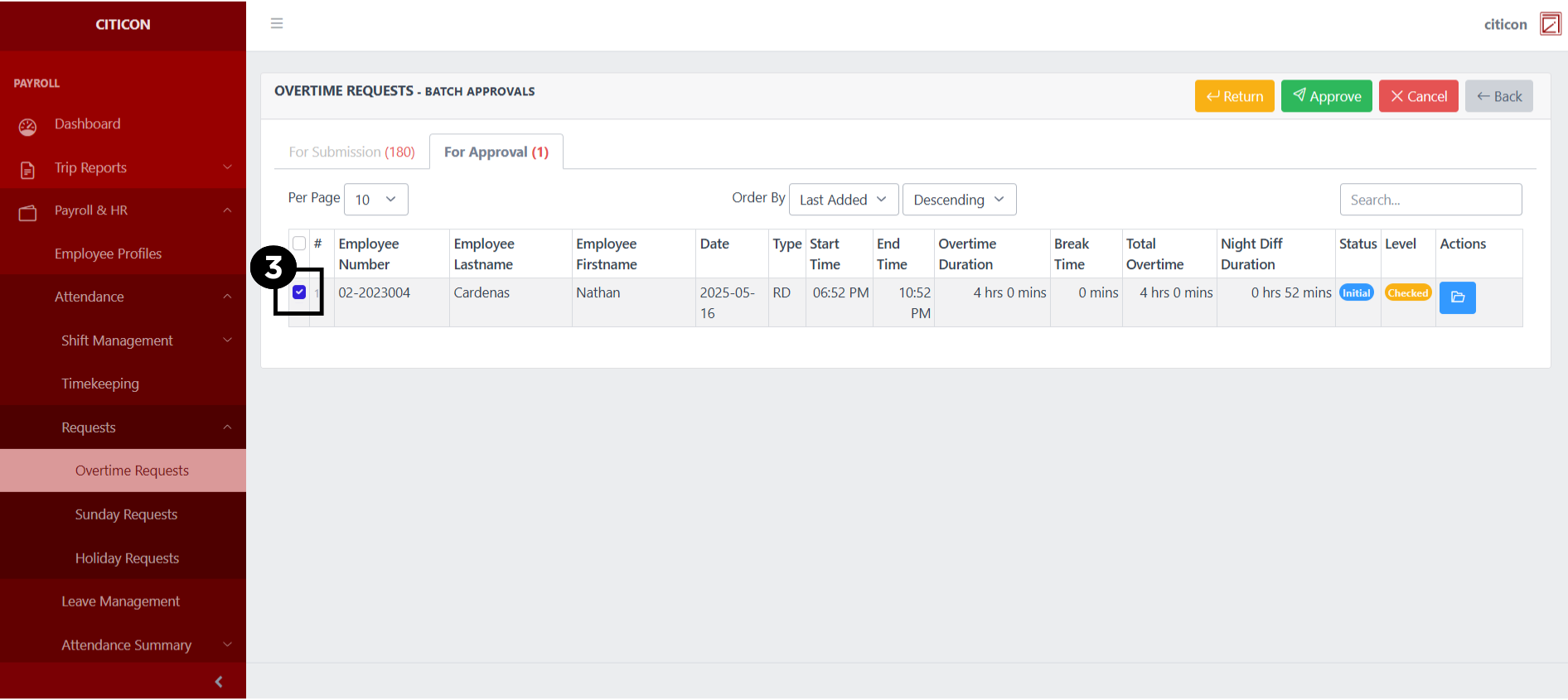Toggle the select-all checkbox in table header

[299, 244]
